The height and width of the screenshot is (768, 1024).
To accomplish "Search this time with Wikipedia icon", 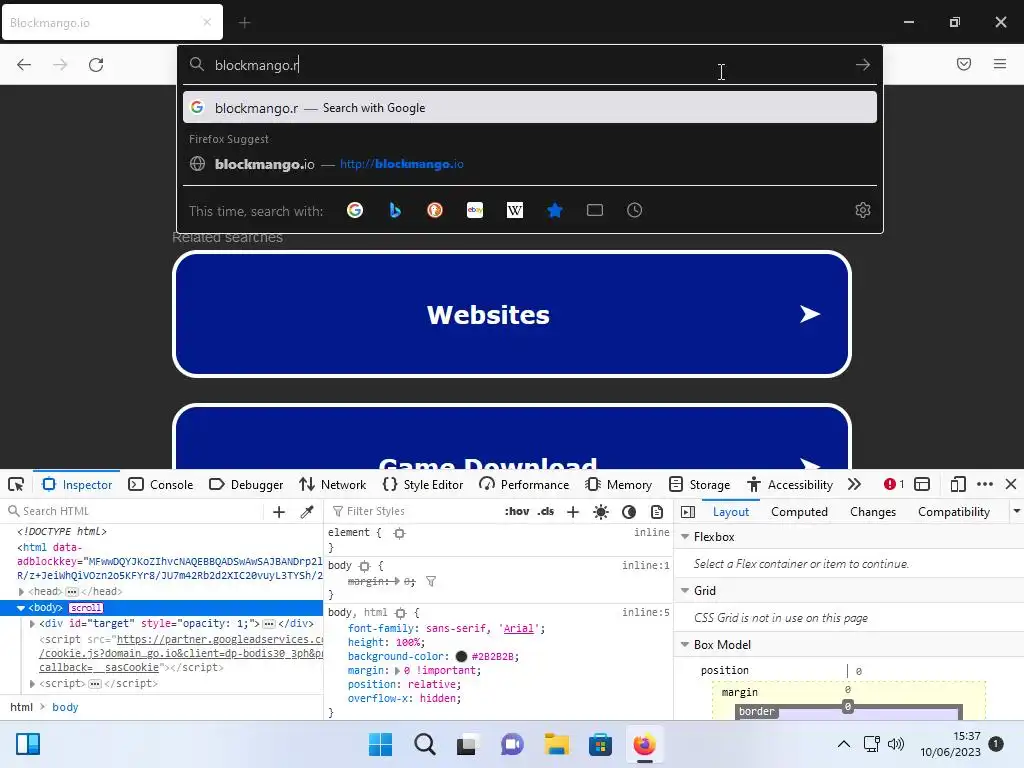I will [x=515, y=210].
